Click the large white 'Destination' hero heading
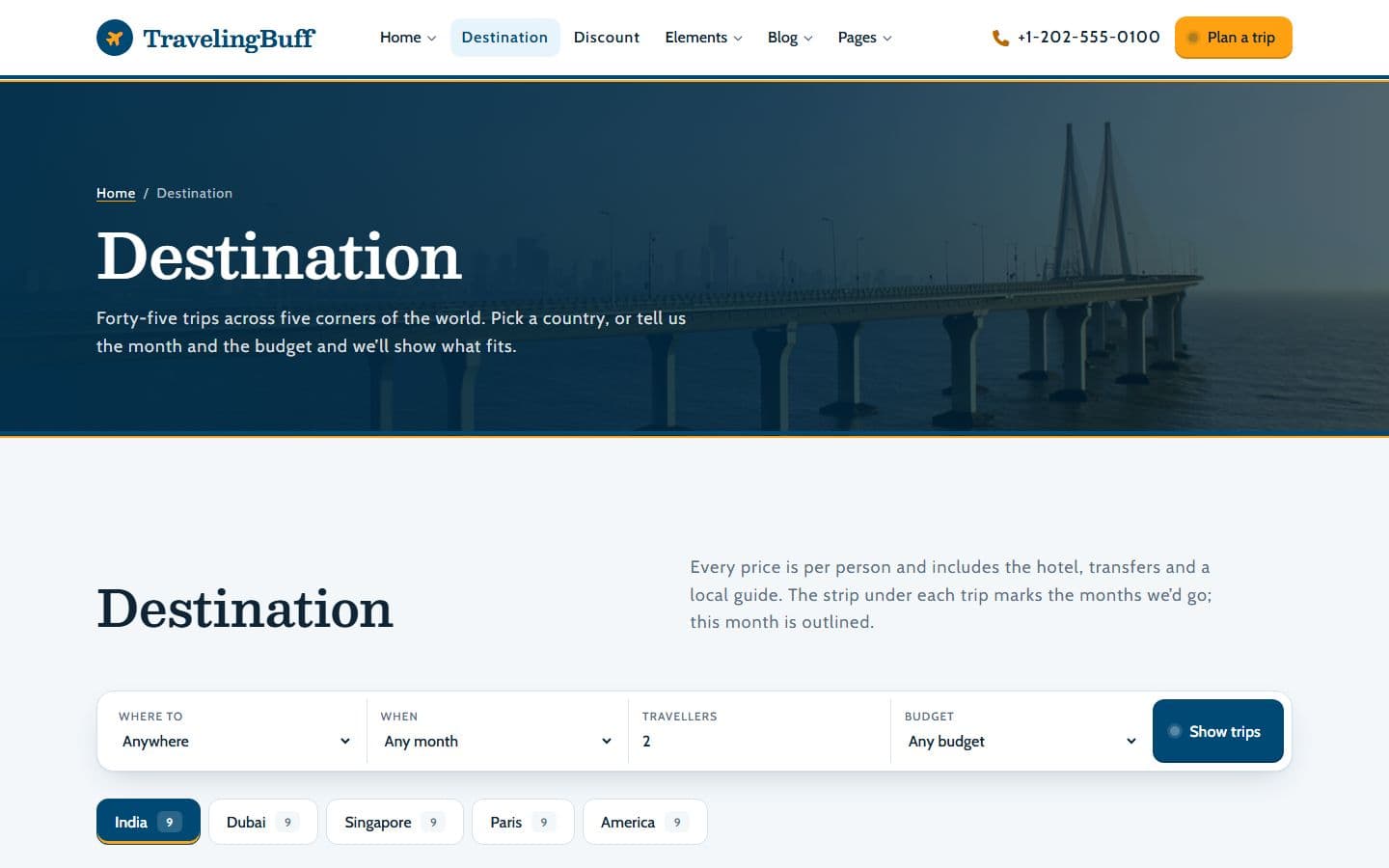 (280, 257)
